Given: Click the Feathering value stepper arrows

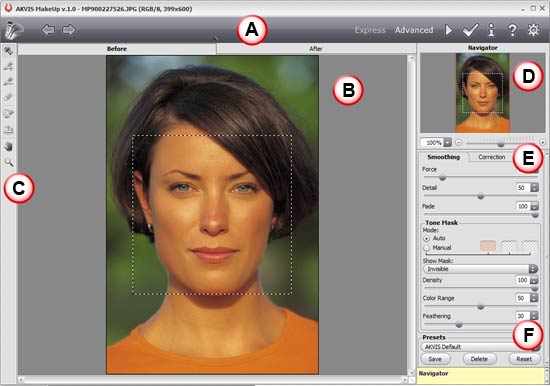Looking at the screenshot, I should 534,316.
